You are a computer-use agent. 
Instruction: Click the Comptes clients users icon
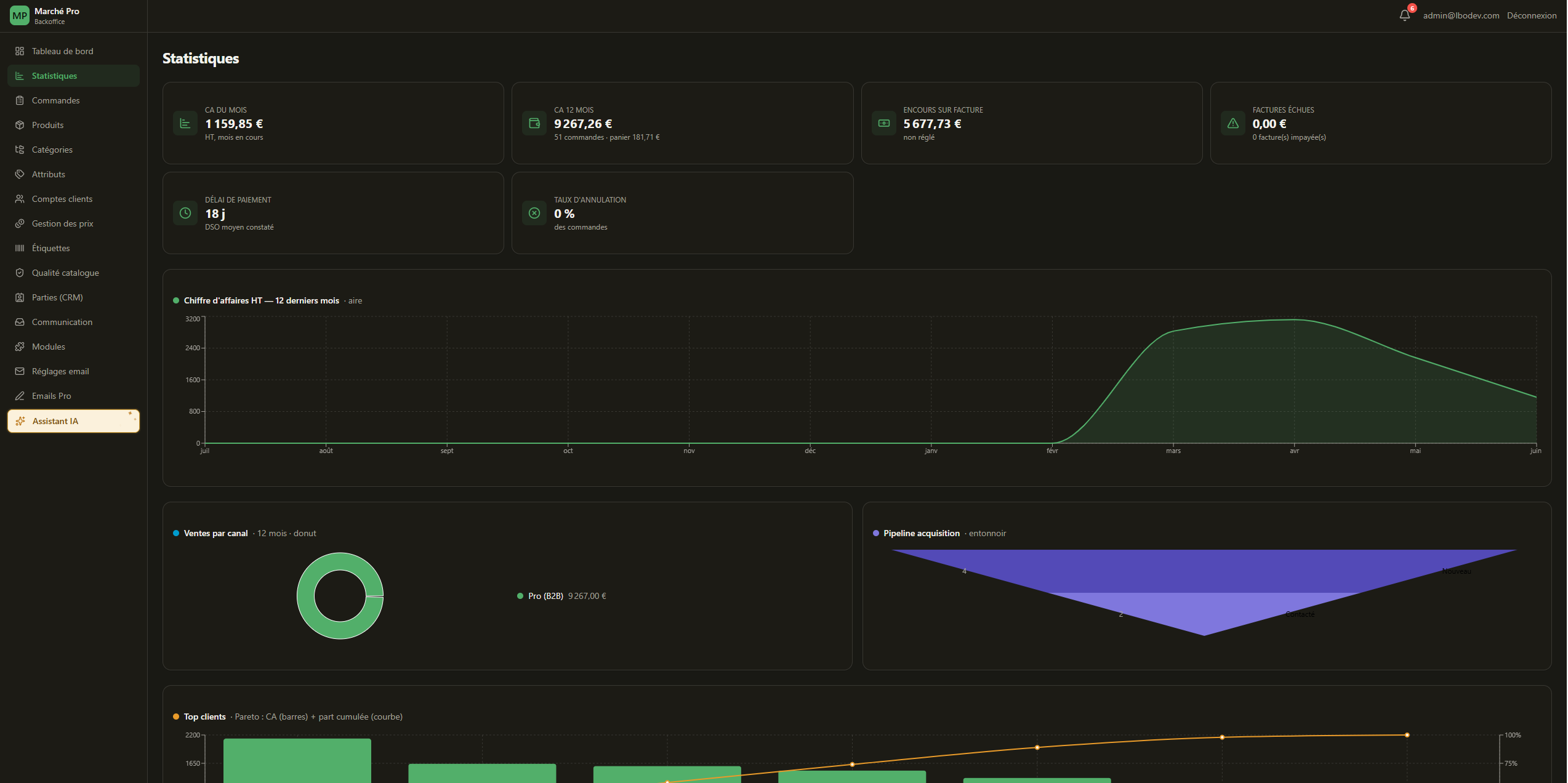[20, 199]
